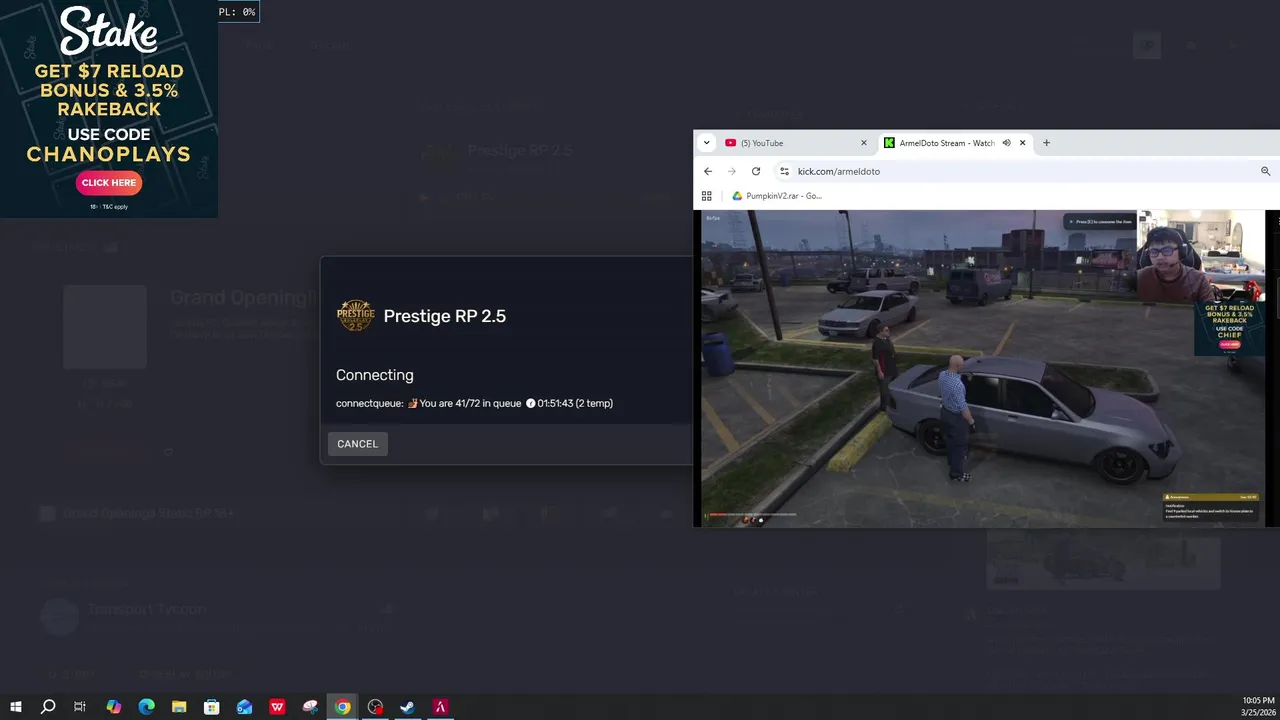This screenshot has width=1280, height=720.
Task: Close the ArmelDoto Stream tab
Action: 1022,143
